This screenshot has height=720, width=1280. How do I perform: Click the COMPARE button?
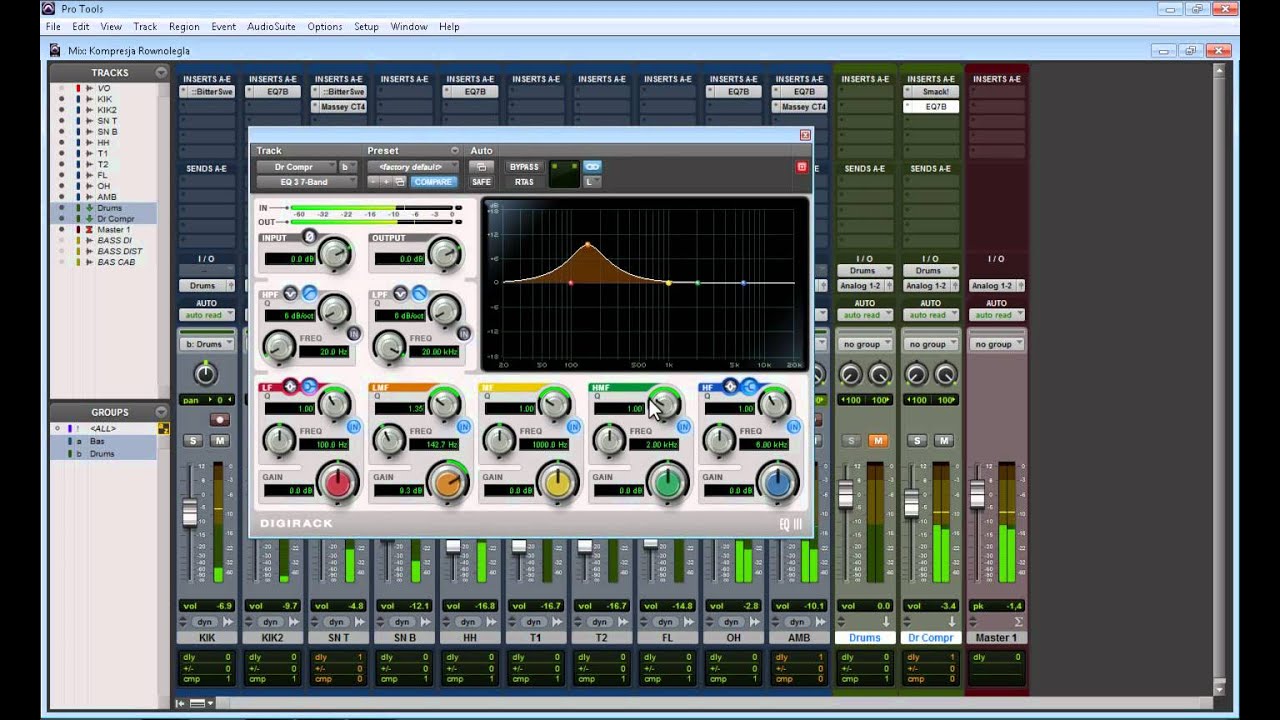[433, 182]
